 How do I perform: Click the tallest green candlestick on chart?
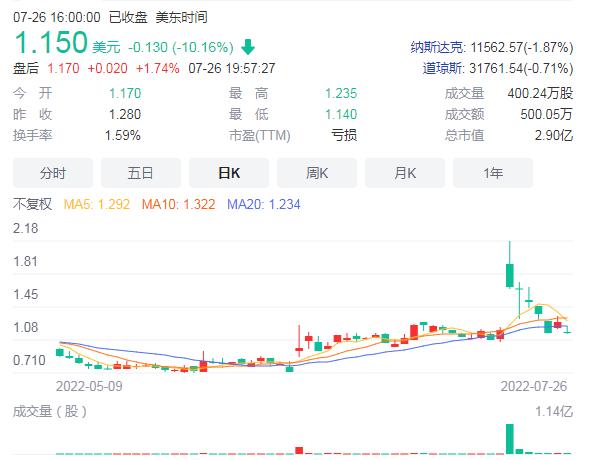510,275
